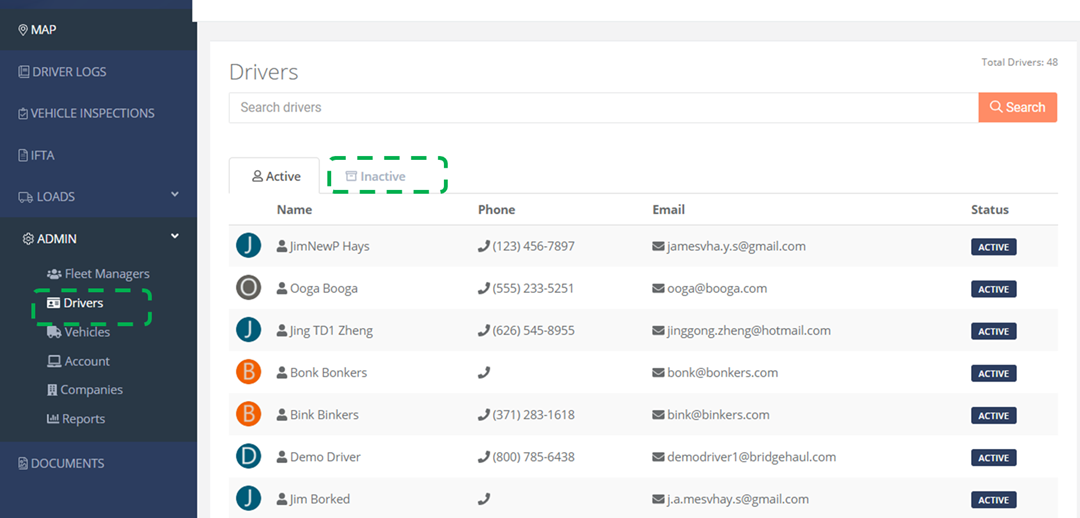Screen dimensions: 1080x518
Task: Open Vehicles under Admin
Action: click(x=78, y=332)
